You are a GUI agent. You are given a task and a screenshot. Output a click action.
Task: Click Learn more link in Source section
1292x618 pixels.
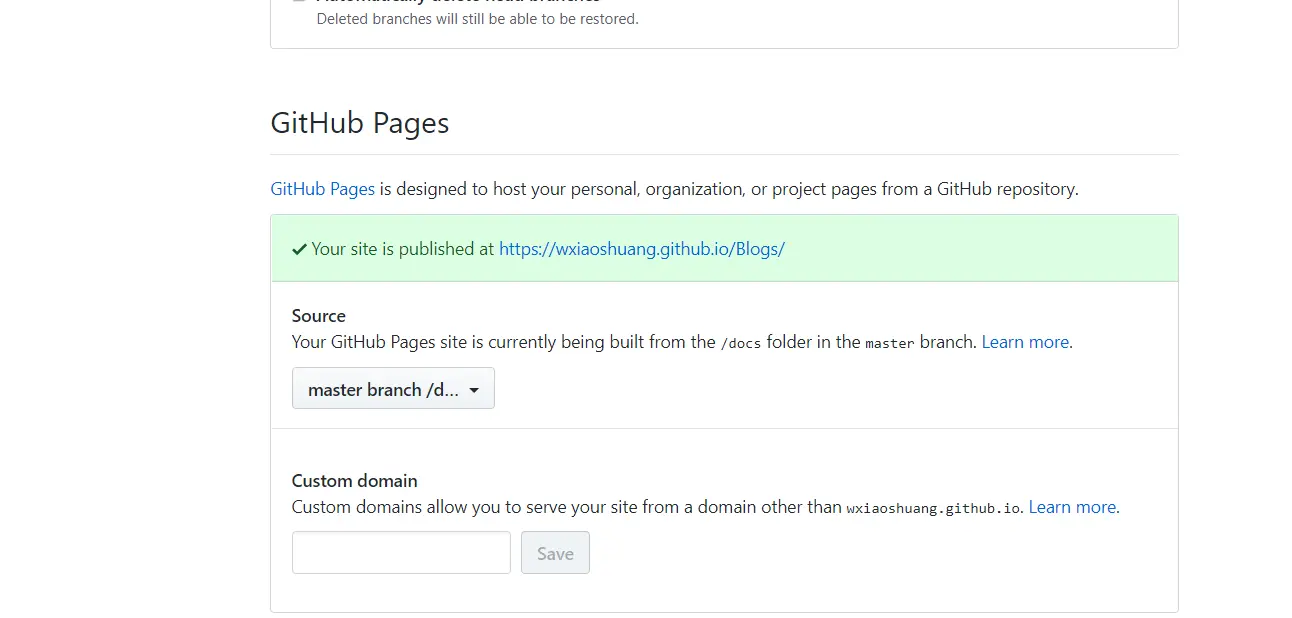coord(1025,342)
